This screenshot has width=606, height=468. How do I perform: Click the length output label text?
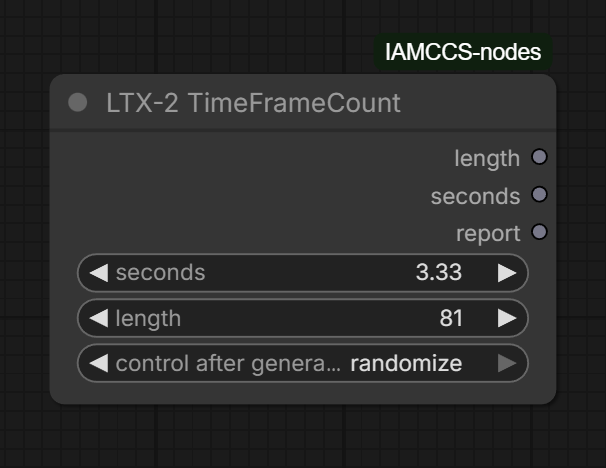(487, 158)
